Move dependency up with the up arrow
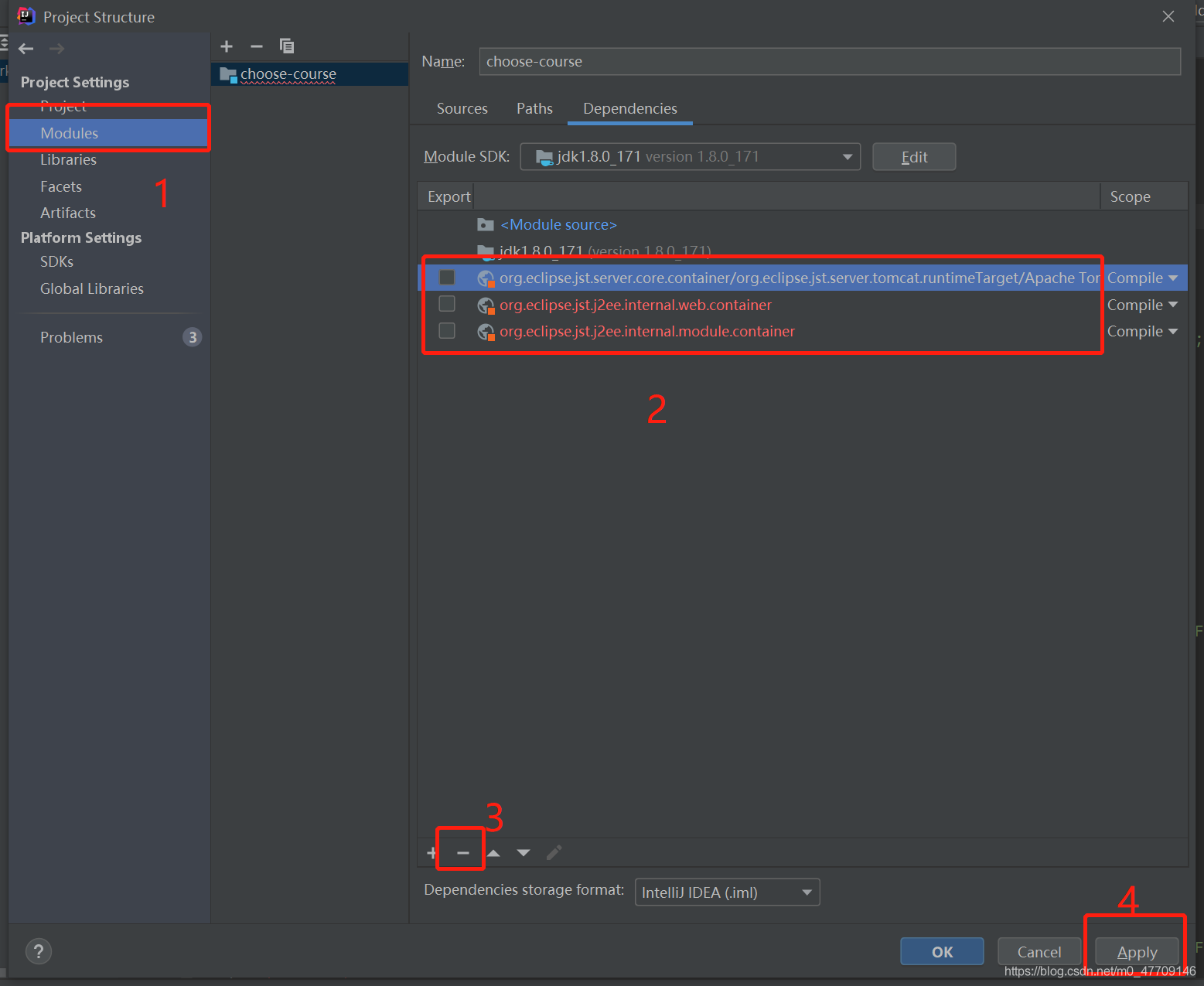1204x986 pixels. point(493,853)
